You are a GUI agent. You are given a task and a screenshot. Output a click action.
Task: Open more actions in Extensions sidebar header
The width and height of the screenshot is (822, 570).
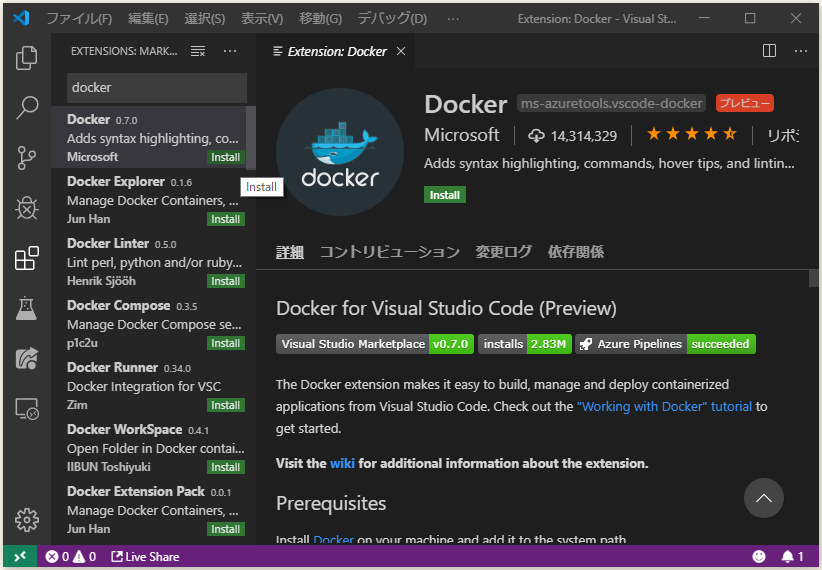(230, 51)
